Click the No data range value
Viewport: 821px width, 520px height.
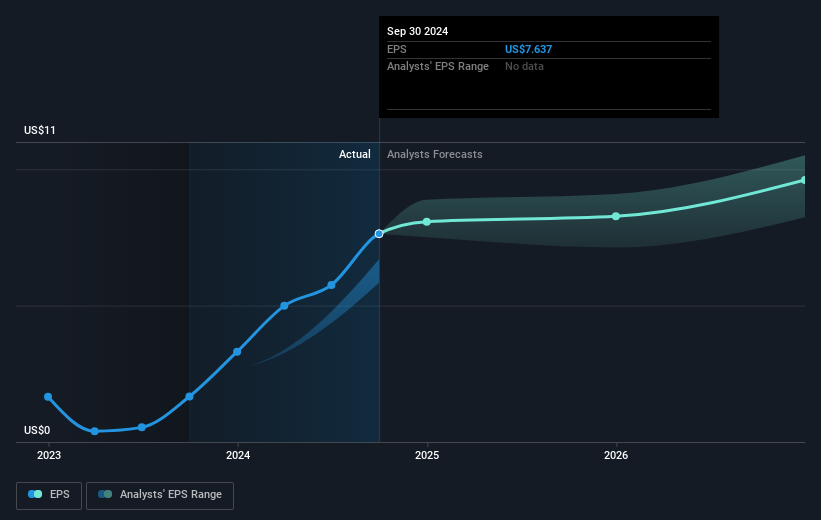(524, 67)
